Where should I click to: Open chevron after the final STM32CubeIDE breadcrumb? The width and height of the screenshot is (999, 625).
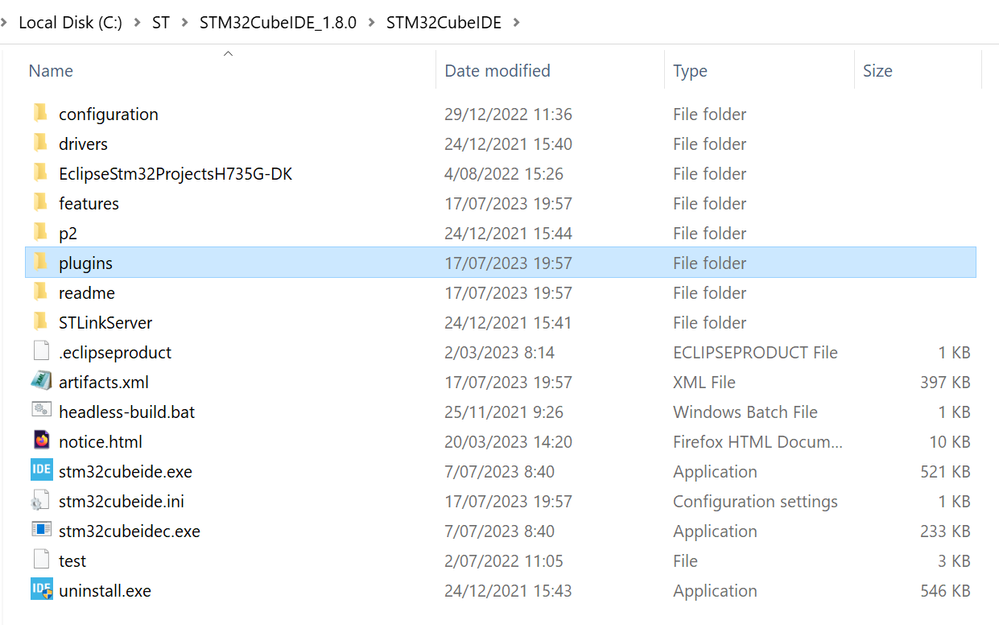tap(515, 22)
